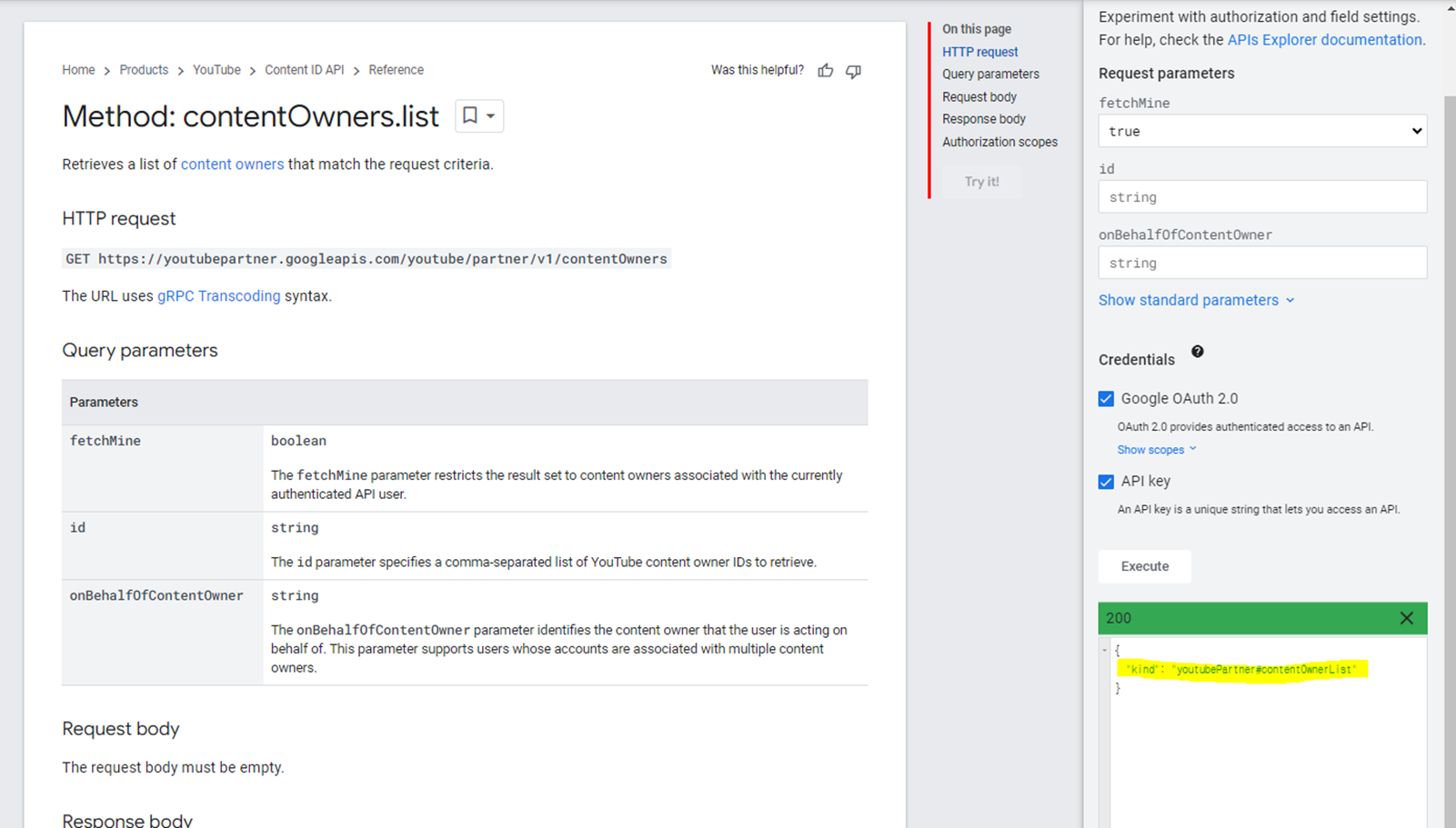Open the gRPC Transcoding link
The image size is (1456, 828).
[218, 296]
